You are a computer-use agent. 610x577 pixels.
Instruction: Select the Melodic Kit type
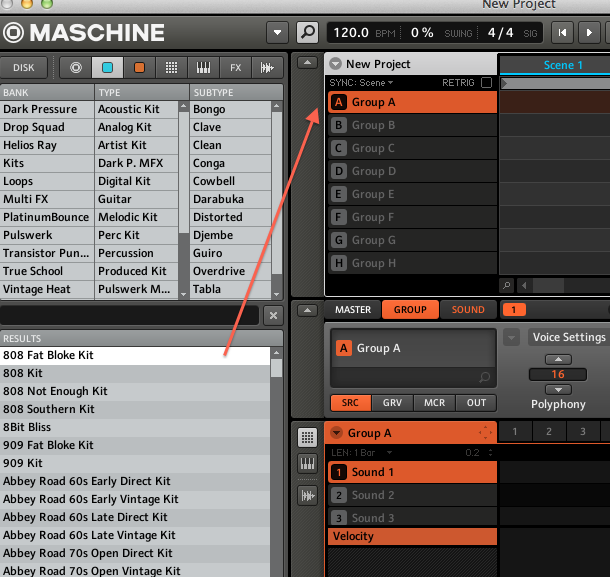(137, 217)
